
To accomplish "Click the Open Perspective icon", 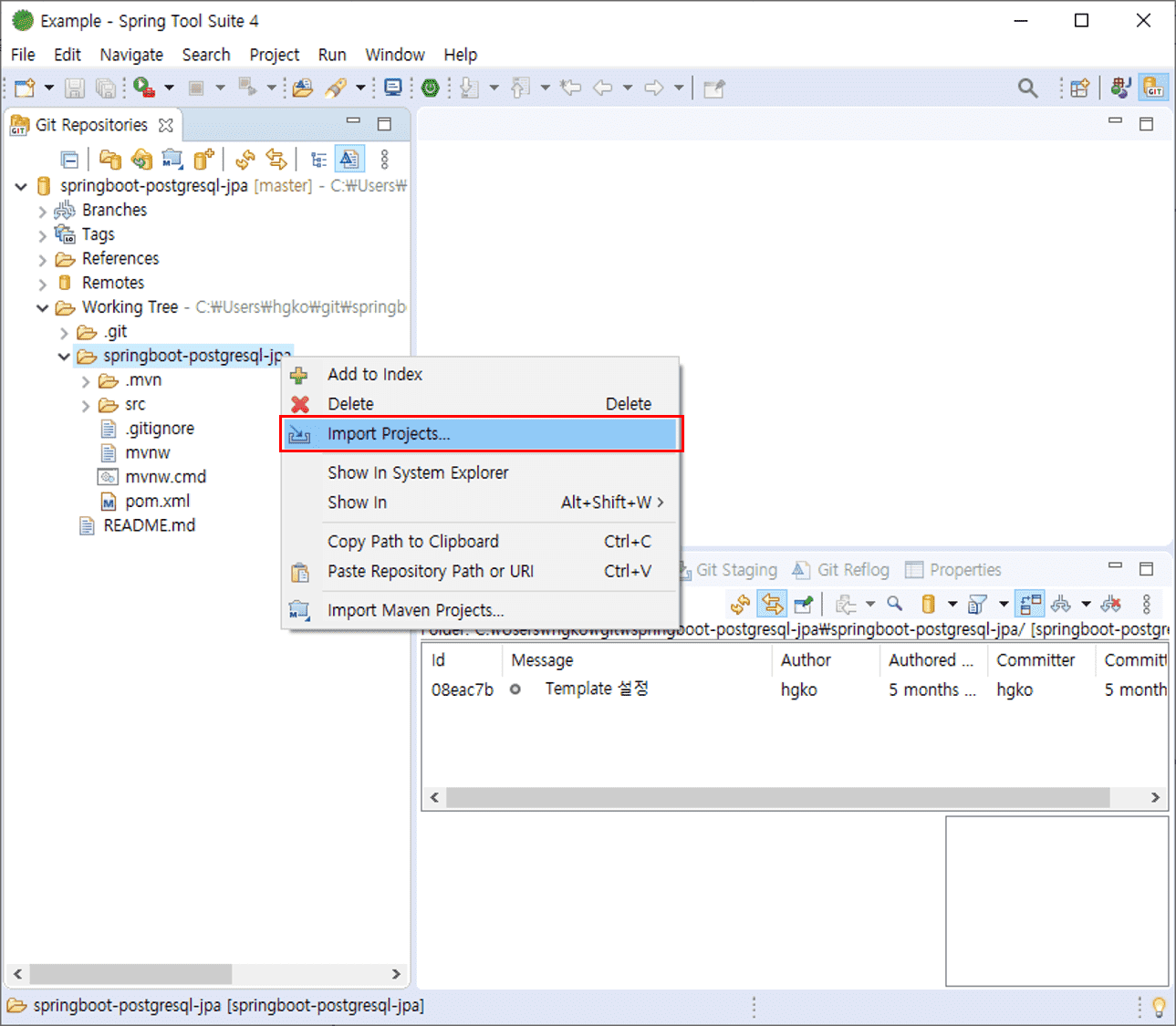I will pyautogui.click(x=1080, y=88).
